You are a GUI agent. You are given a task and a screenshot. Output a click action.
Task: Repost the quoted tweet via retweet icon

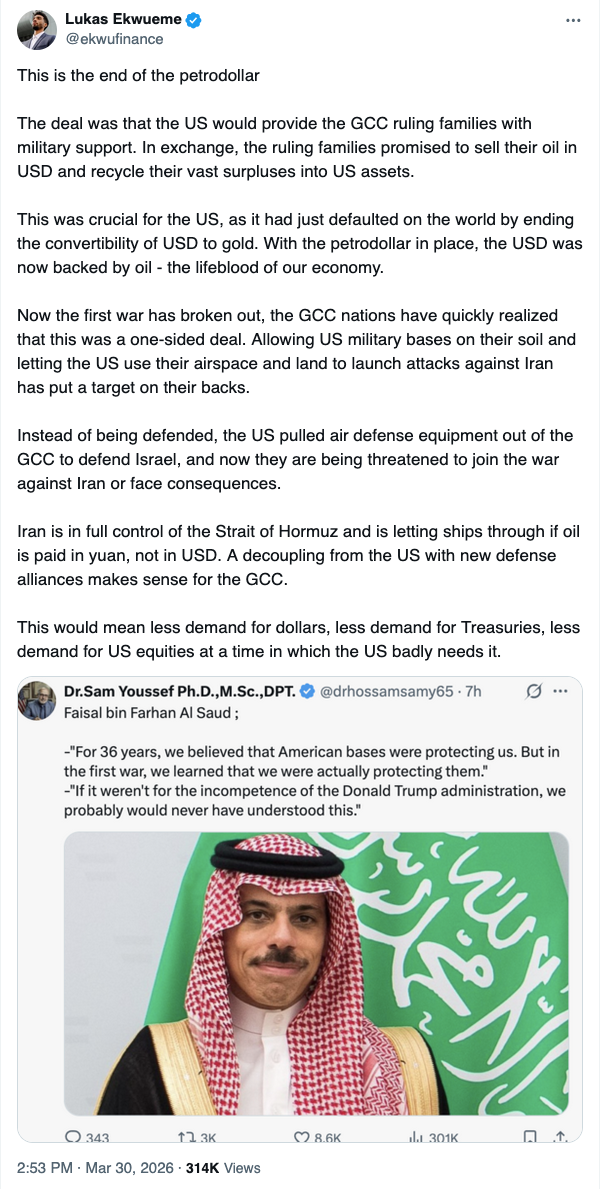pyautogui.click(x=185, y=1137)
